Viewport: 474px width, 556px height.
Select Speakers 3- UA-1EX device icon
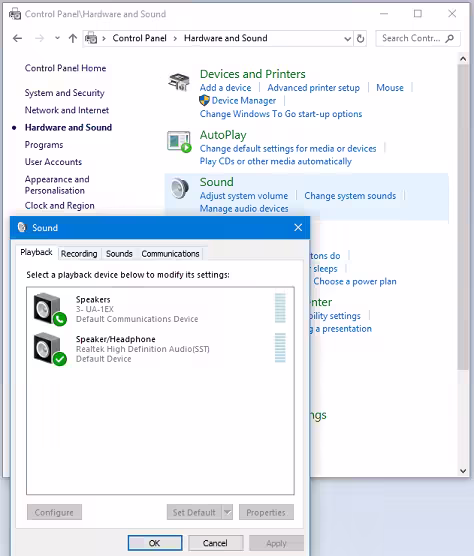click(x=50, y=309)
